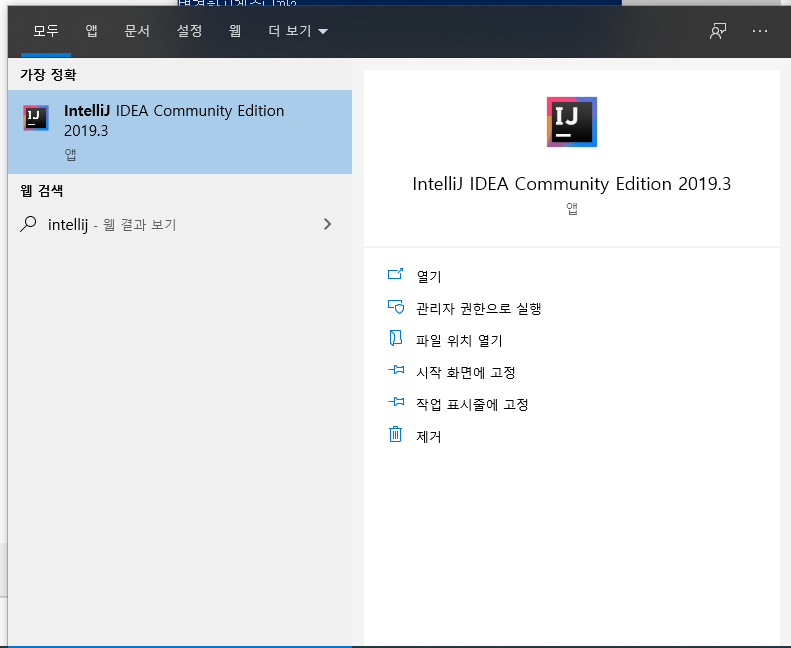The height and width of the screenshot is (648, 791).
Task: Select 파일 위치 열기
Action: (x=459, y=340)
